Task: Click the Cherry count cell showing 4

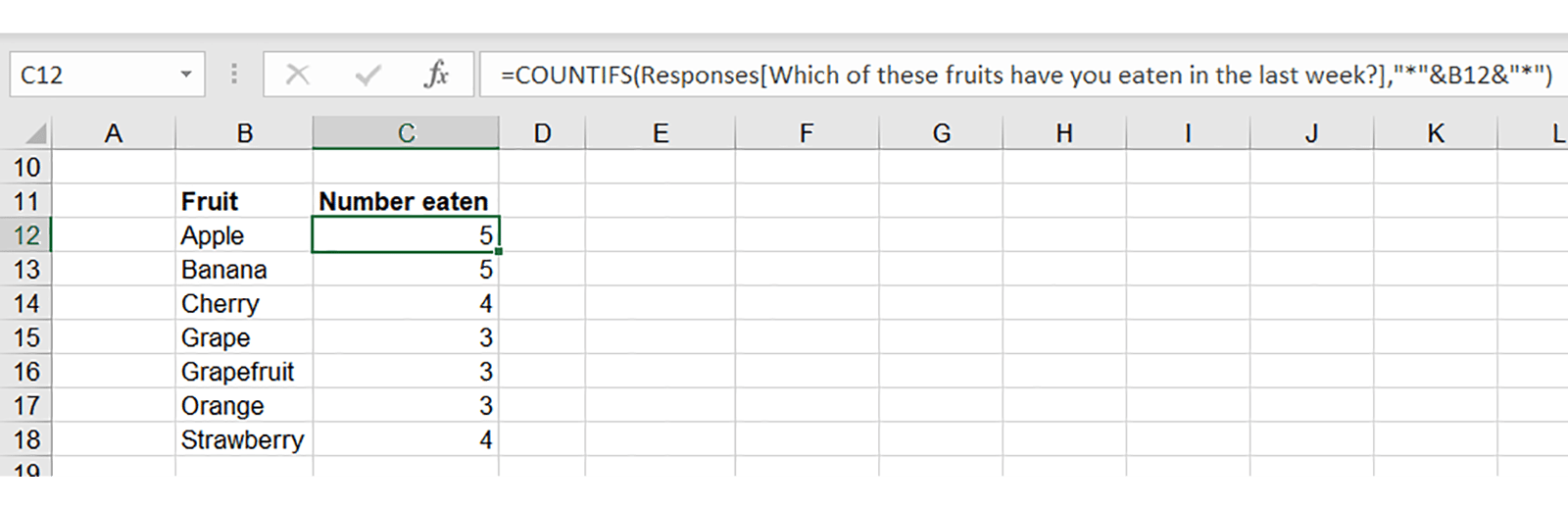Action: tap(405, 304)
